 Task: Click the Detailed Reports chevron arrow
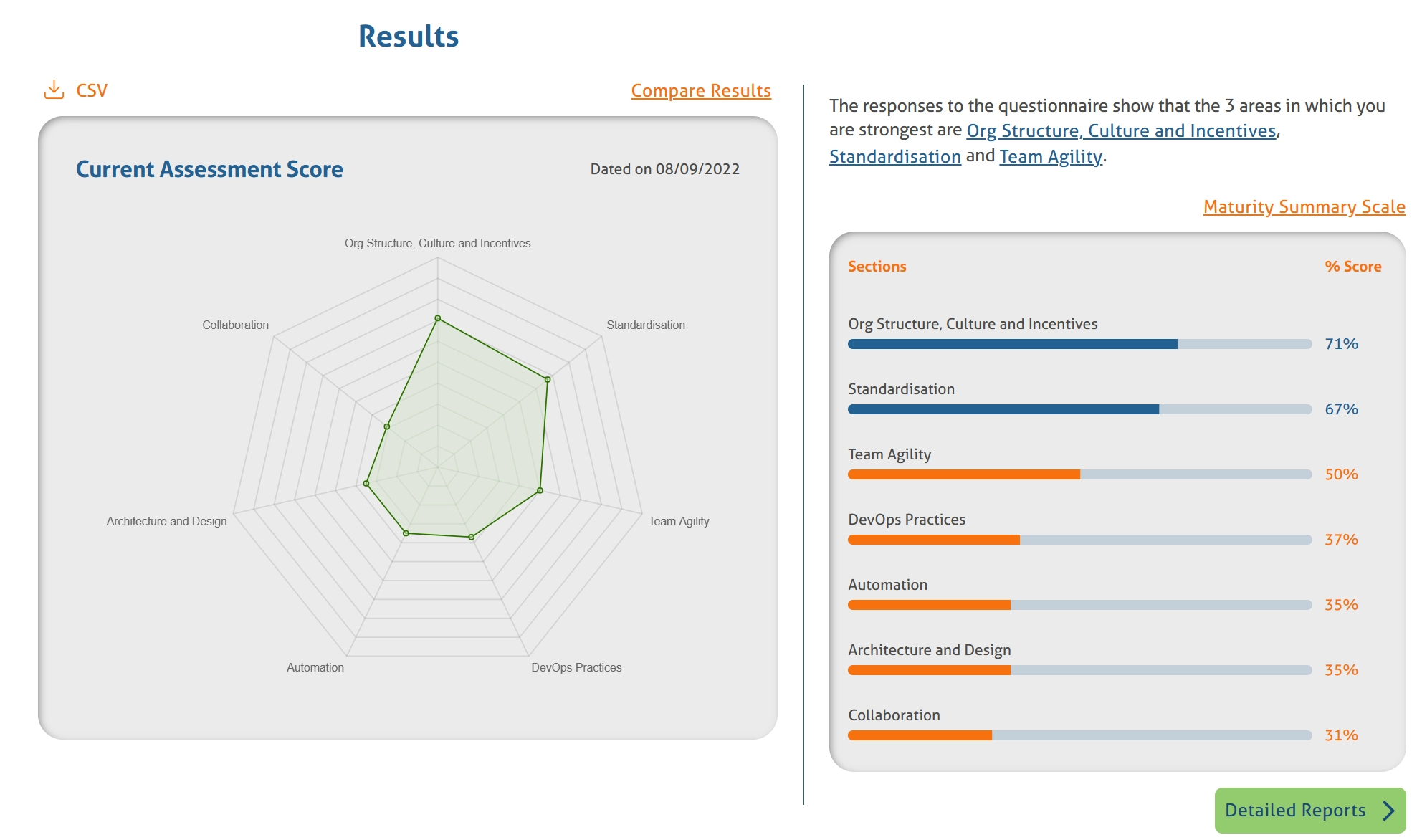pyautogui.click(x=1389, y=811)
